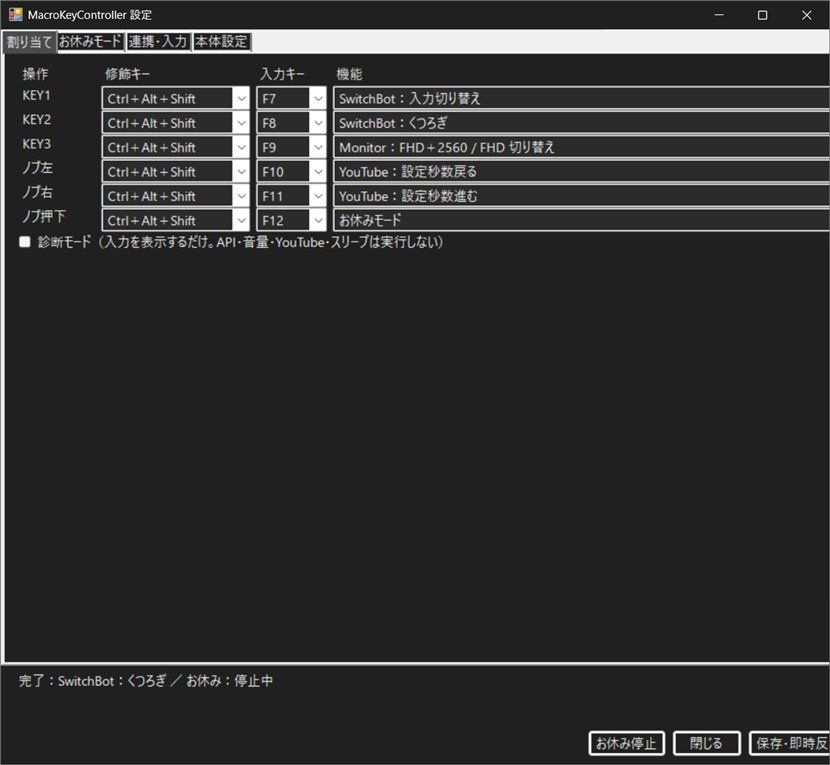Click the MacroKeyController app icon in title bar
The height and width of the screenshot is (765, 830).
point(15,14)
